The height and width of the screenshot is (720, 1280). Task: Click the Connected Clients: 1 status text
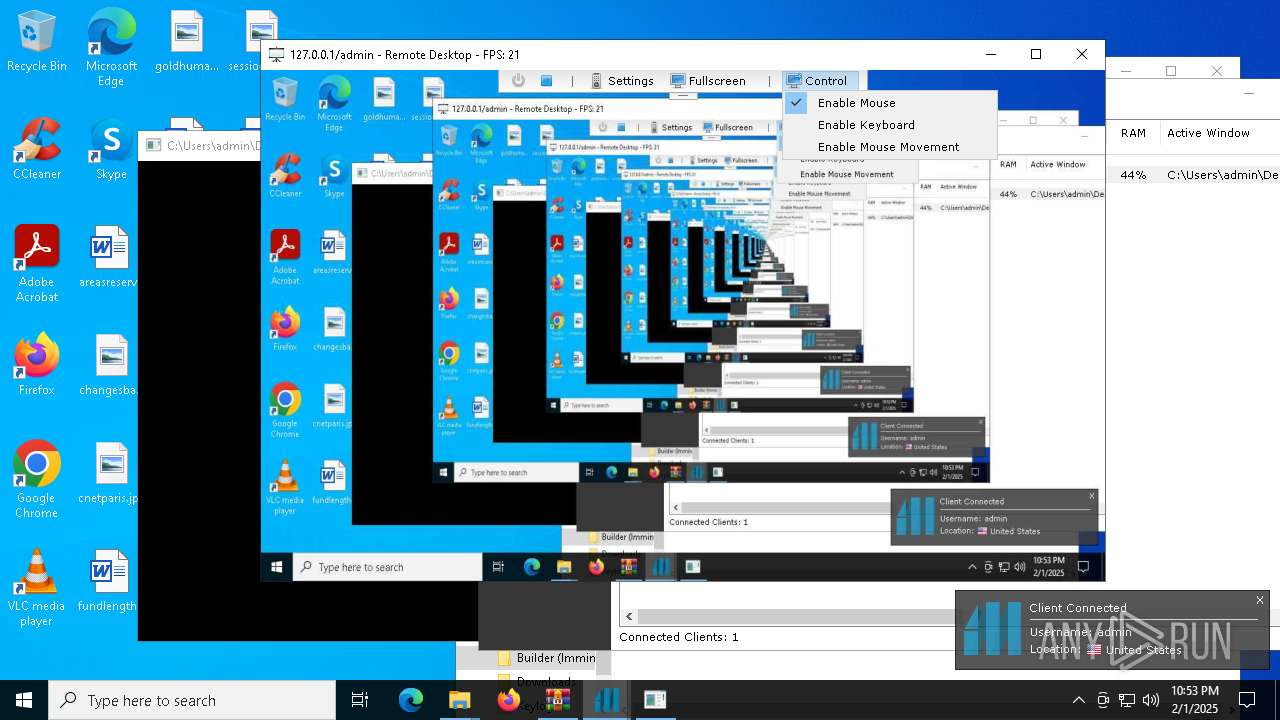point(679,637)
